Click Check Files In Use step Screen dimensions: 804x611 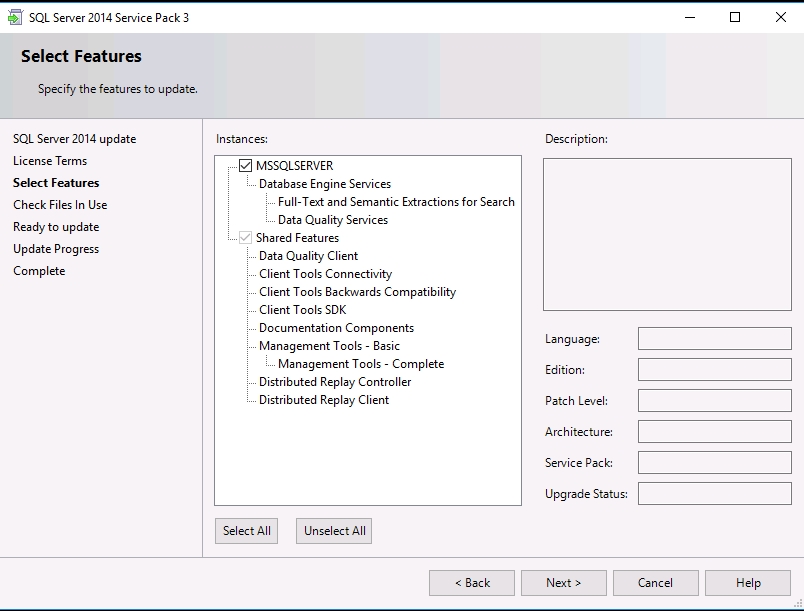click(x=61, y=205)
